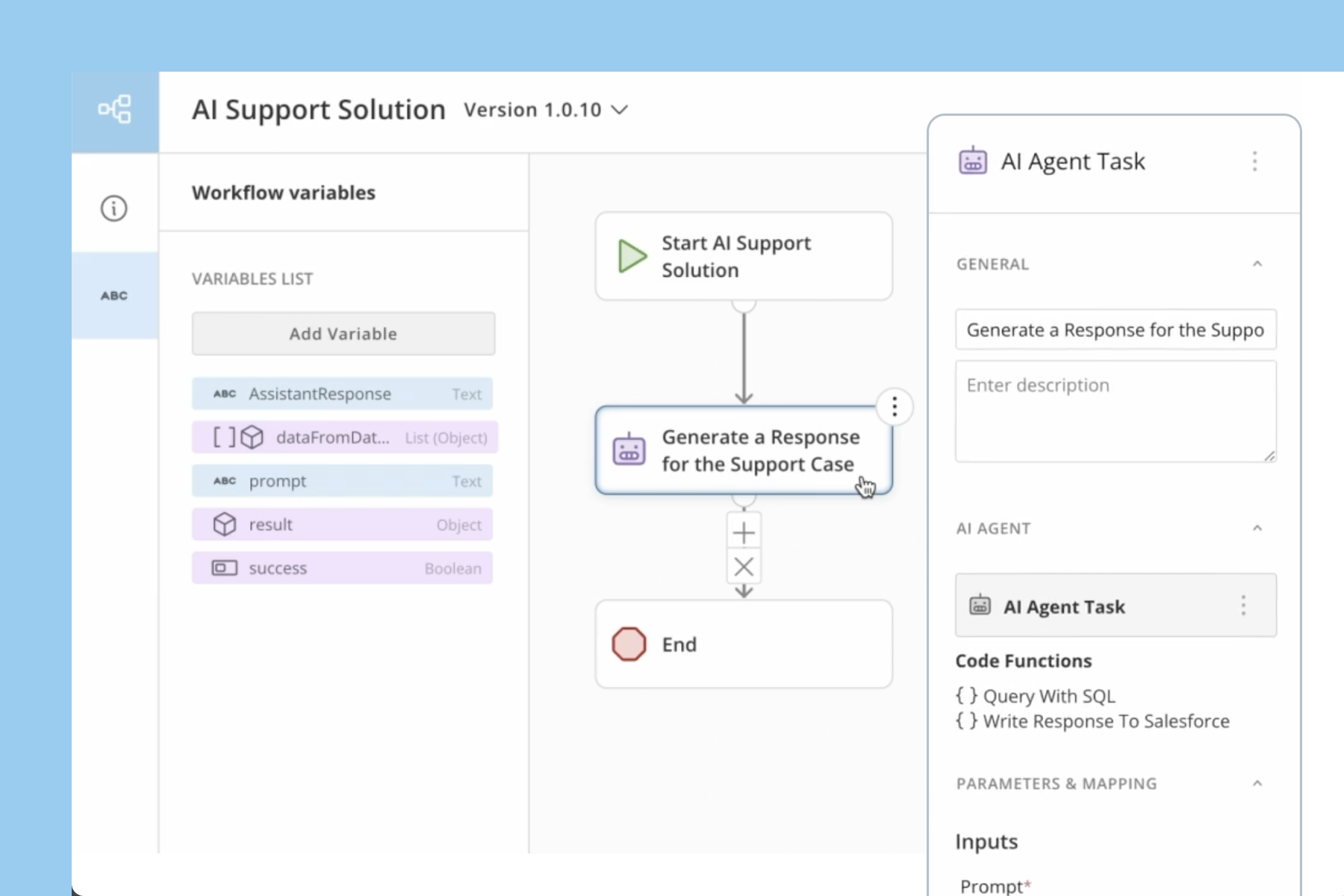Click the list brackets icon beside dataFromDat
Viewport: 1344px width, 896px height.
click(x=225, y=437)
